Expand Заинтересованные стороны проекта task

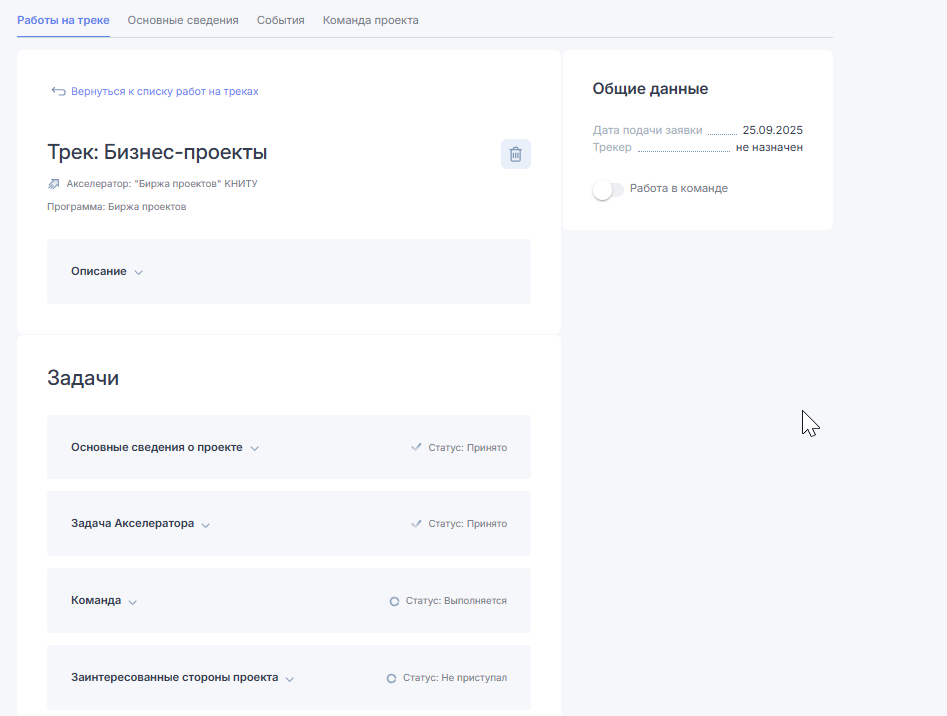click(290, 679)
